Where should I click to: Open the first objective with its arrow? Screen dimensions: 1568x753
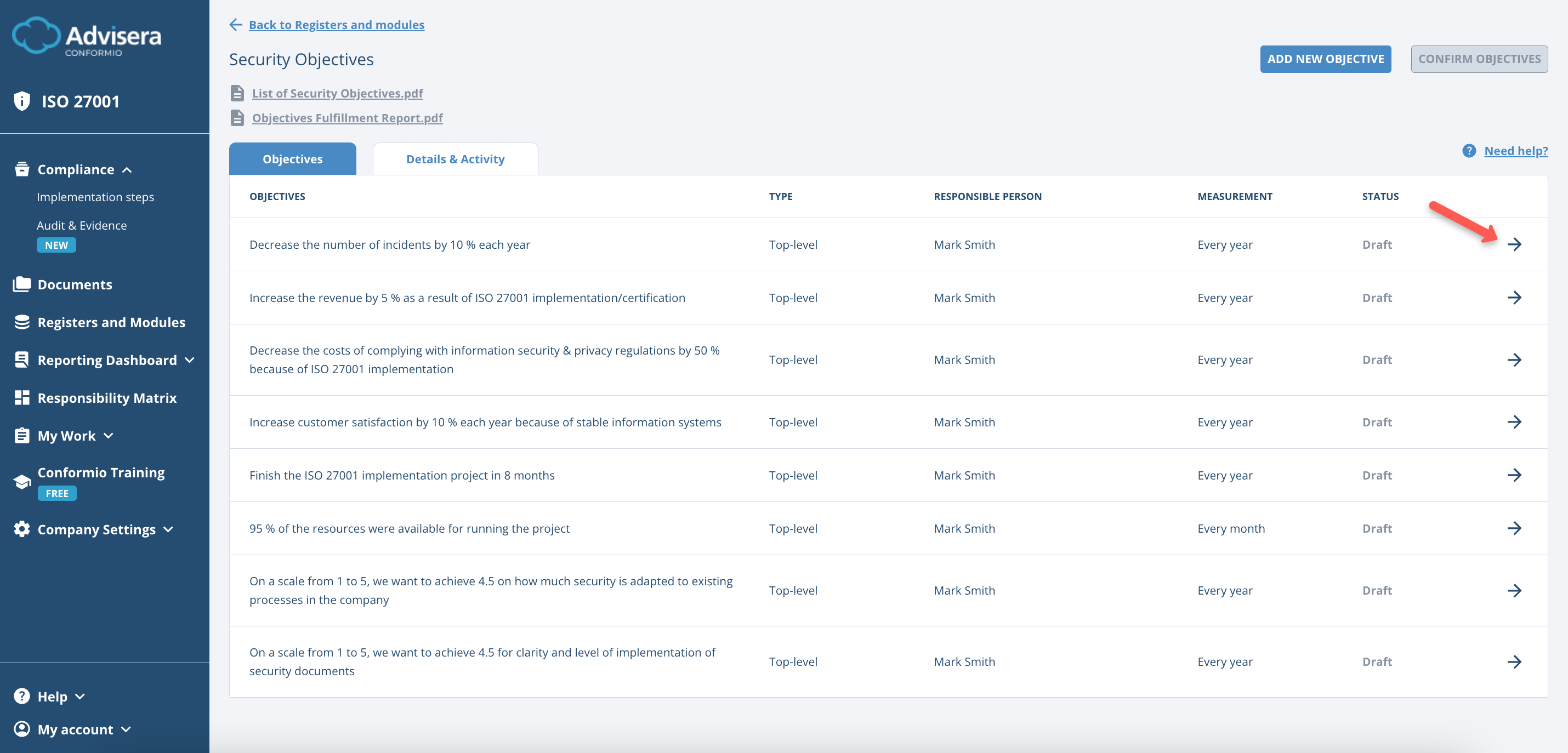pos(1515,244)
